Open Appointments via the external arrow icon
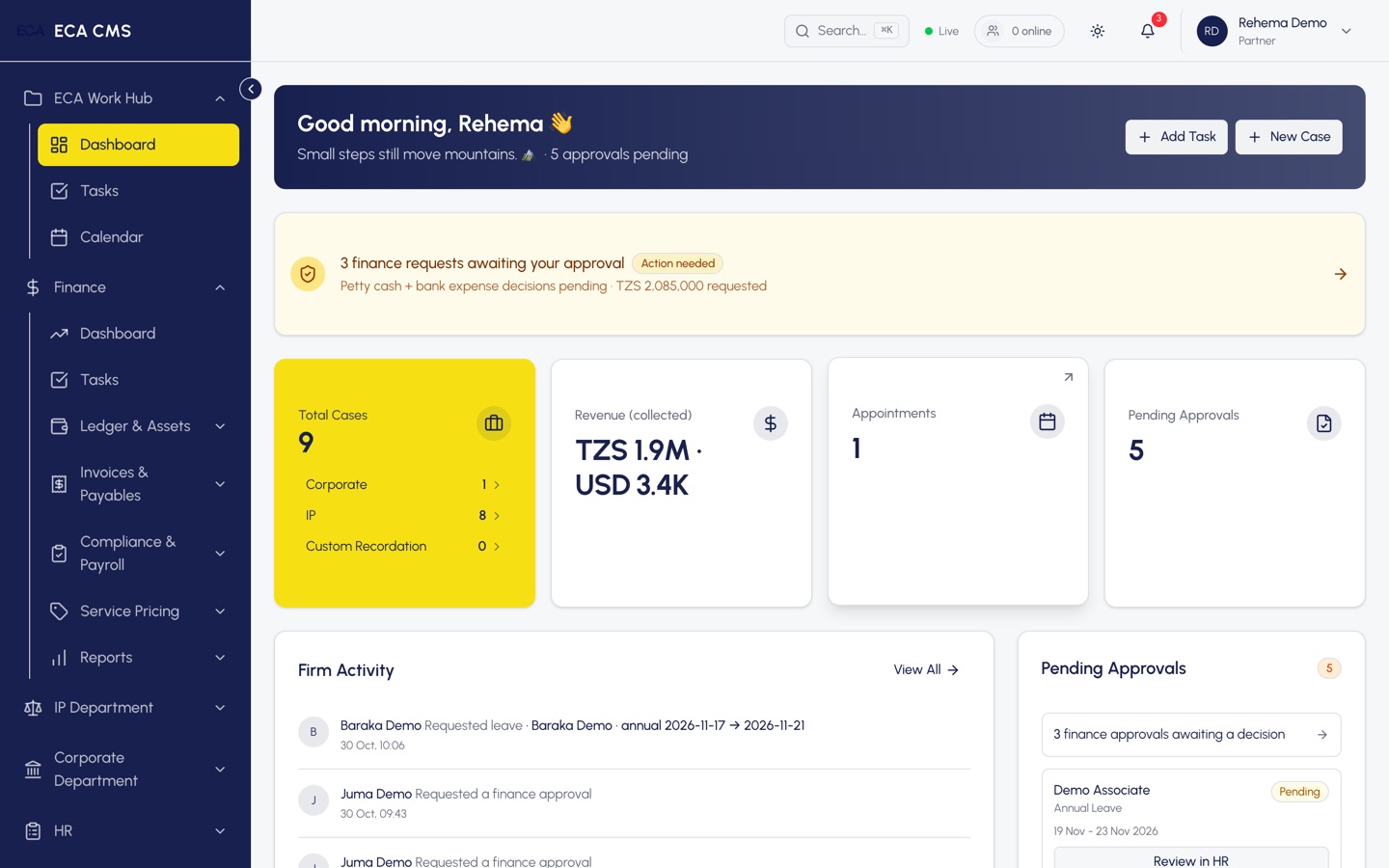 click(1069, 377)
